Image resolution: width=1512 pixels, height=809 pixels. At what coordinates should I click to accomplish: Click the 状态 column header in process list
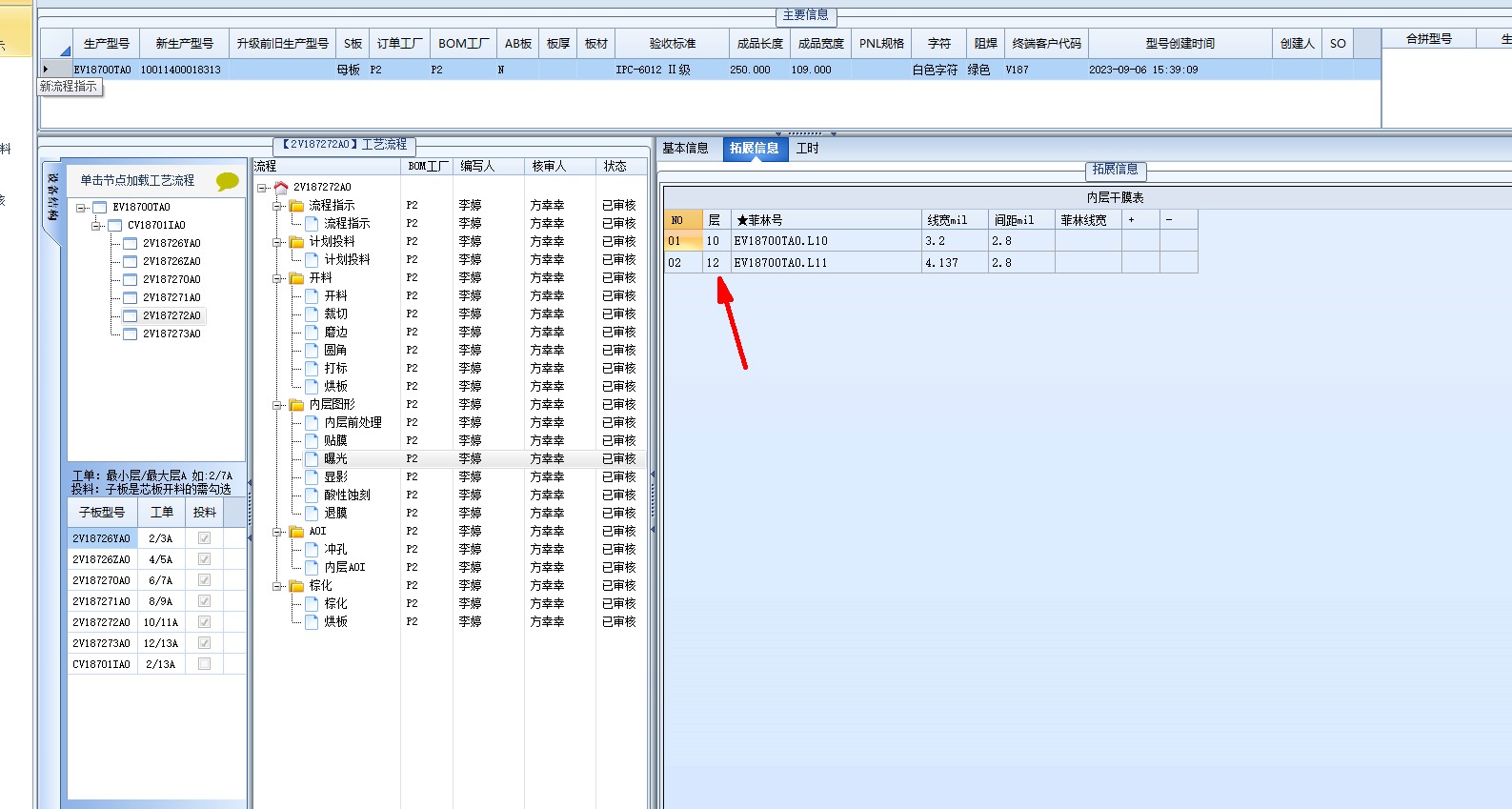pos(620,167)
